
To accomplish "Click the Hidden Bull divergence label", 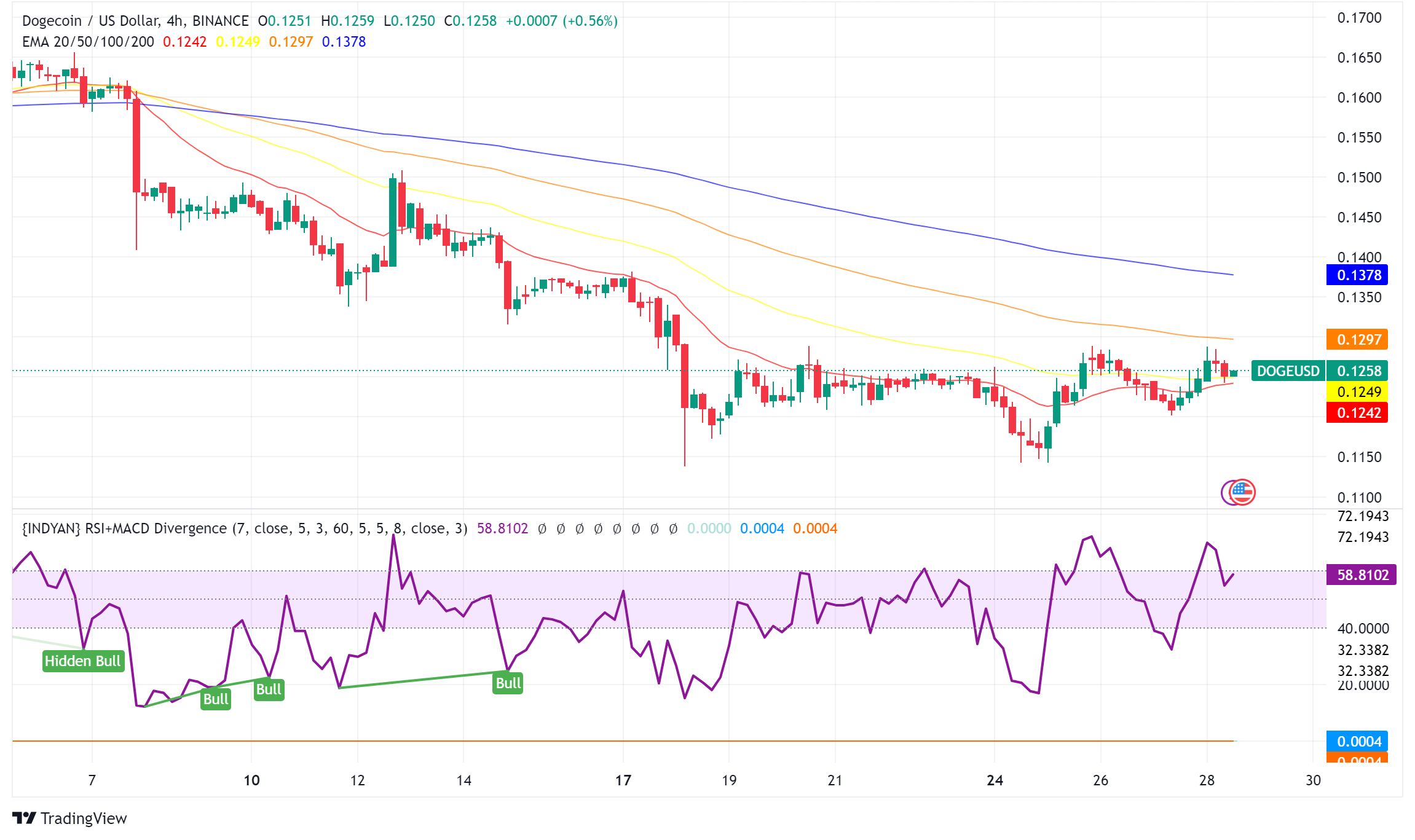I will pos(83,661).
